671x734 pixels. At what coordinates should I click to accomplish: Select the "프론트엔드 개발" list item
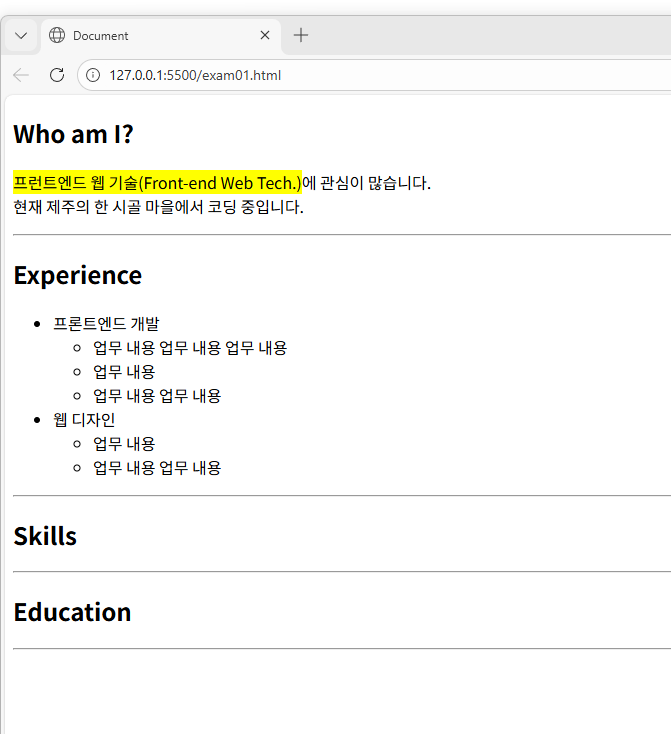[106, 323]
